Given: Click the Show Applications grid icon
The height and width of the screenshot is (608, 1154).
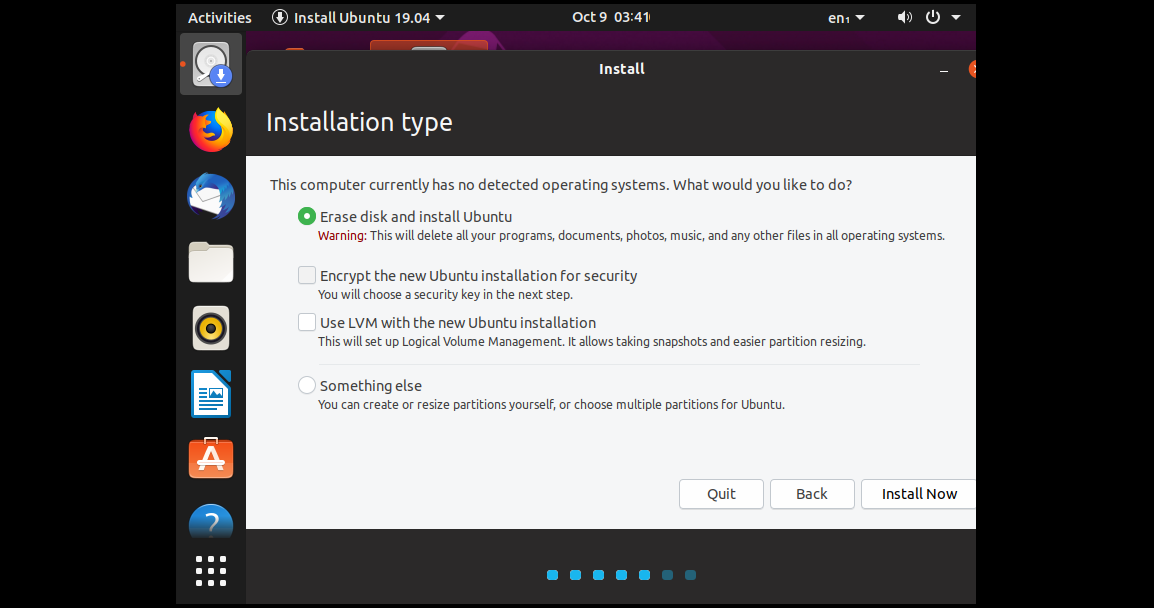Looking at the screenshot, I should click(x=210, y=570).
